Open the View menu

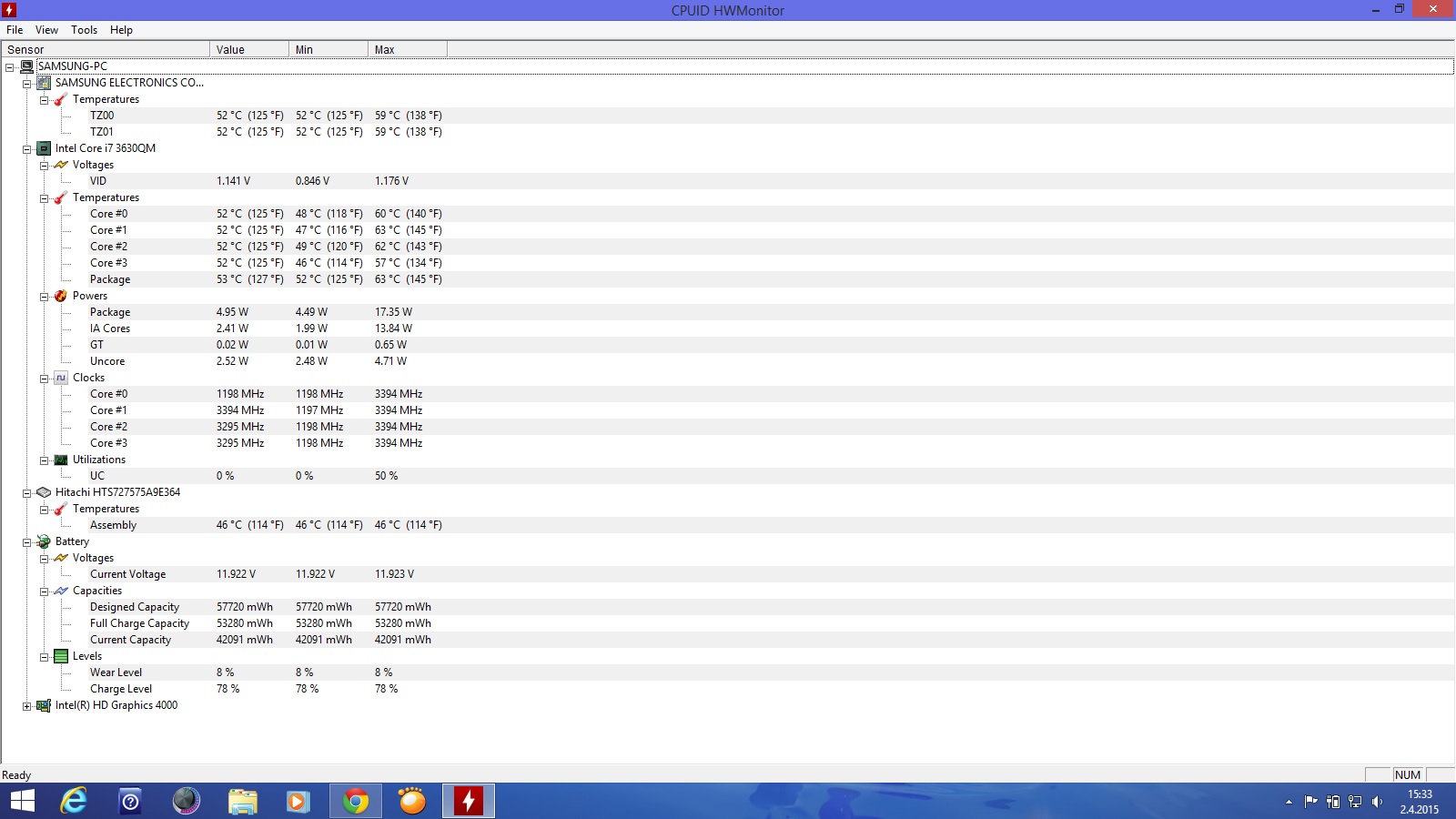(x=46, y=30)
